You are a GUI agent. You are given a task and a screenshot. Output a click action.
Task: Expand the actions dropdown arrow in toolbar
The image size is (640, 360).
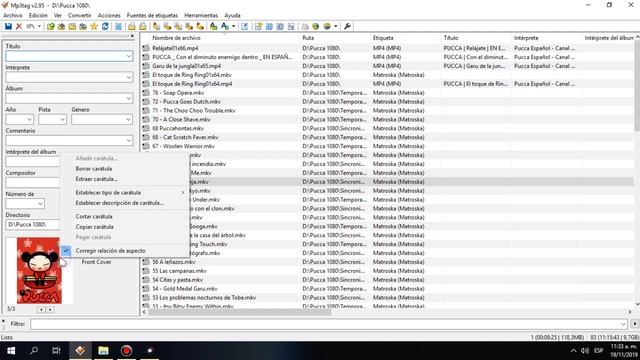pos(233,27)
